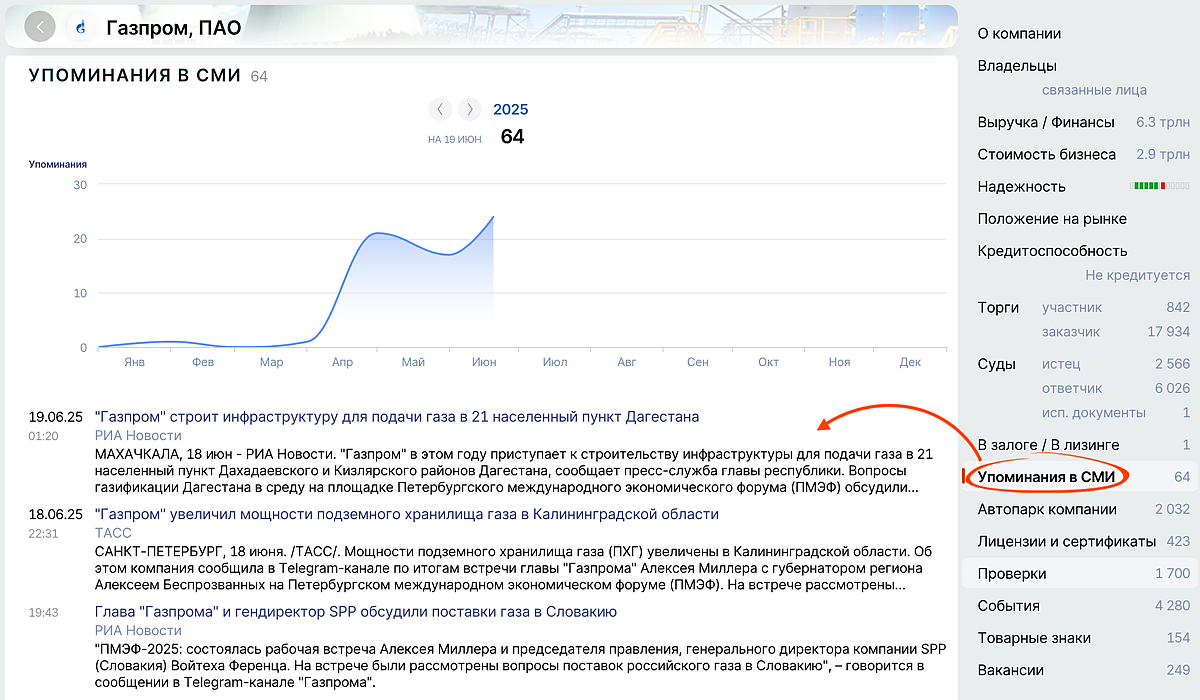Open the Slovakia gas supply article
The width and height of the screenshot is (1200, 700).
point(355,611)
